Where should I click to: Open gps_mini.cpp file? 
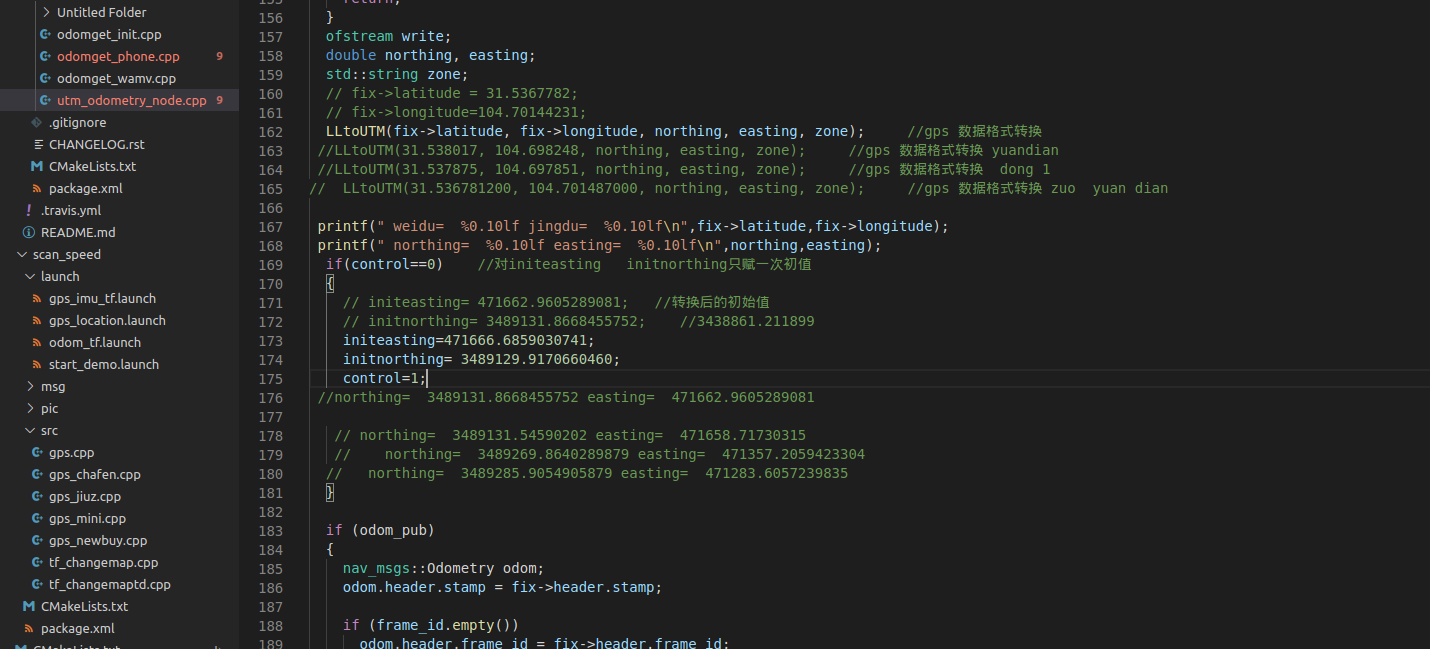[x=87, y=518]
